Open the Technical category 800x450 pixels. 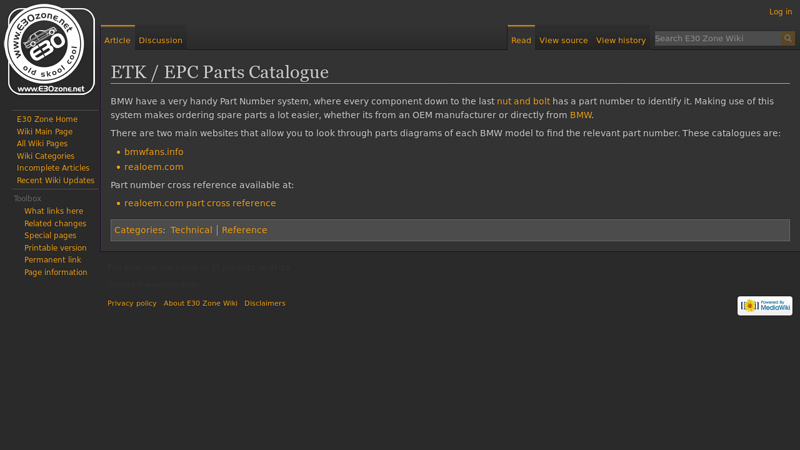(x=191, y=230)
